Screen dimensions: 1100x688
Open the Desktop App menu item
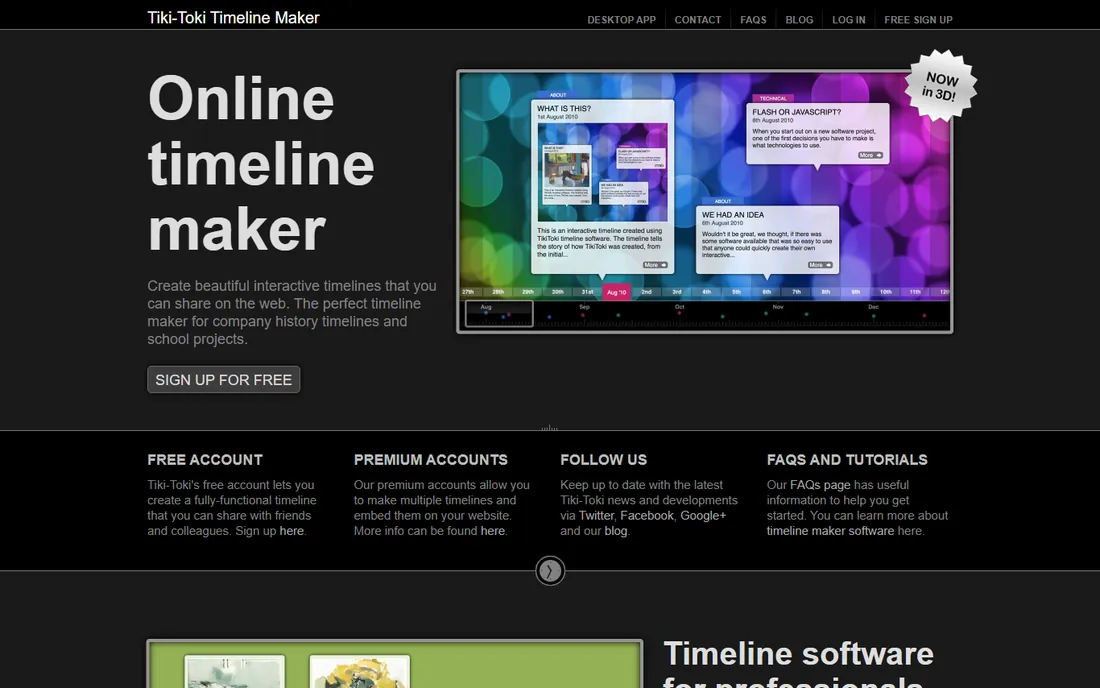coord(621,20)
